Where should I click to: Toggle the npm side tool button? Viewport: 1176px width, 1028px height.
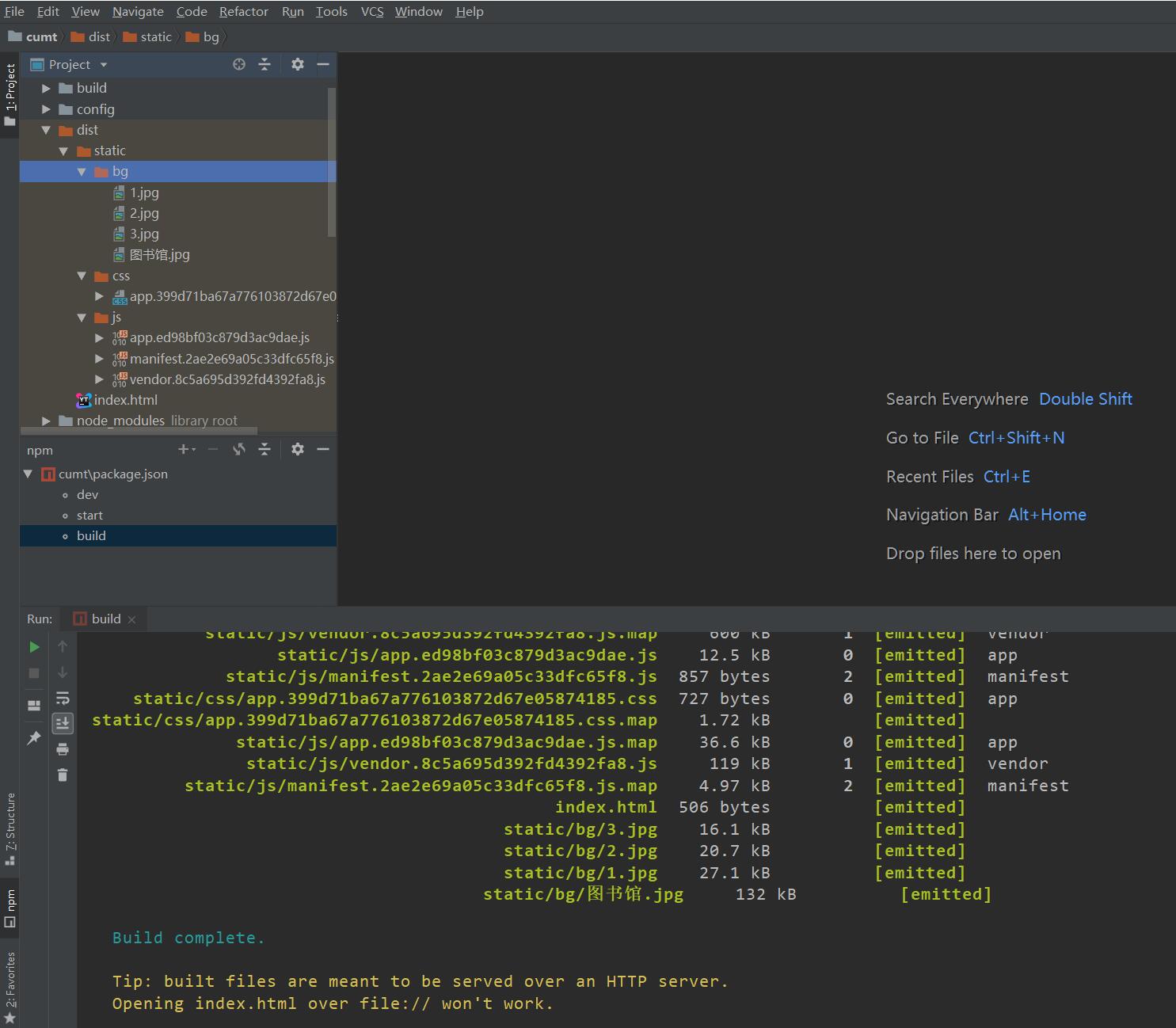coord(10,908)
